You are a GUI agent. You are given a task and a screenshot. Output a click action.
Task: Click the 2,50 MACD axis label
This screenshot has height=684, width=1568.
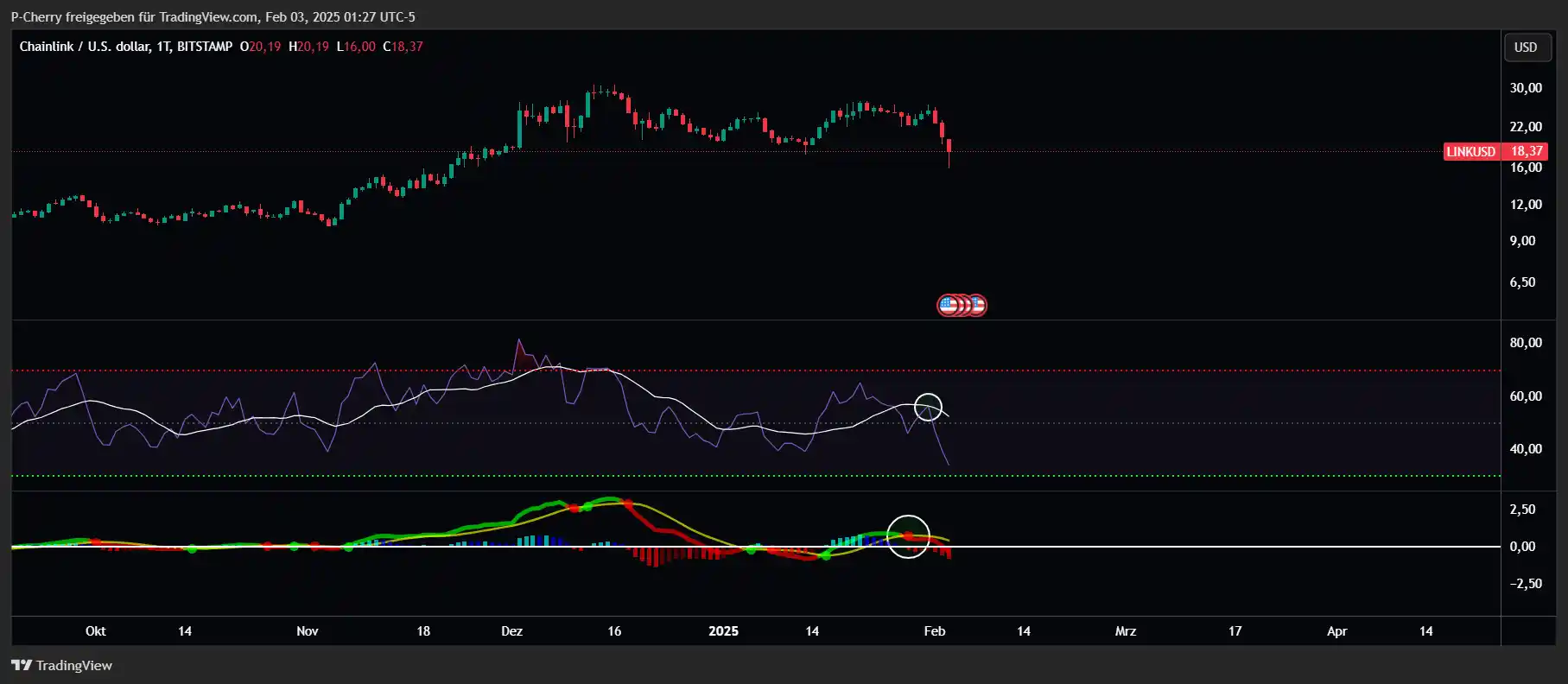pos(1523,510)
